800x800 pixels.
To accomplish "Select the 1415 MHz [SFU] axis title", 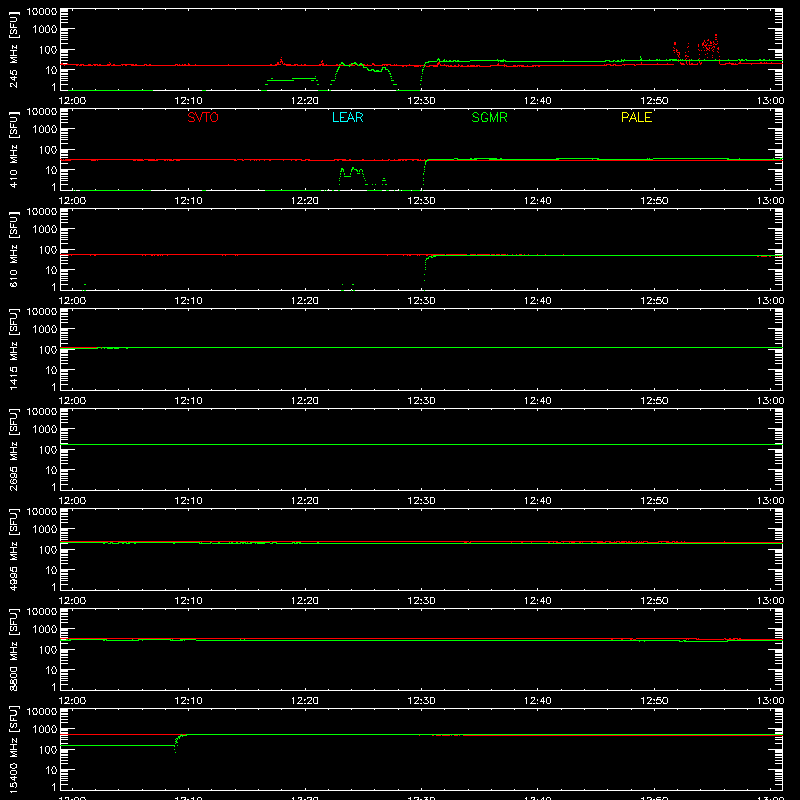I will coord(14,349).
